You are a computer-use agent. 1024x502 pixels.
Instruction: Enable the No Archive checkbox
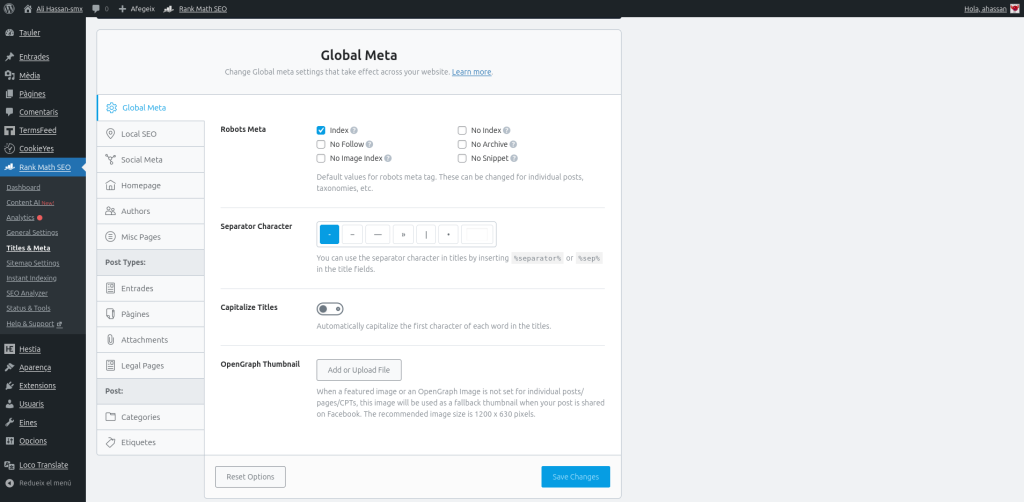point(462,144)
